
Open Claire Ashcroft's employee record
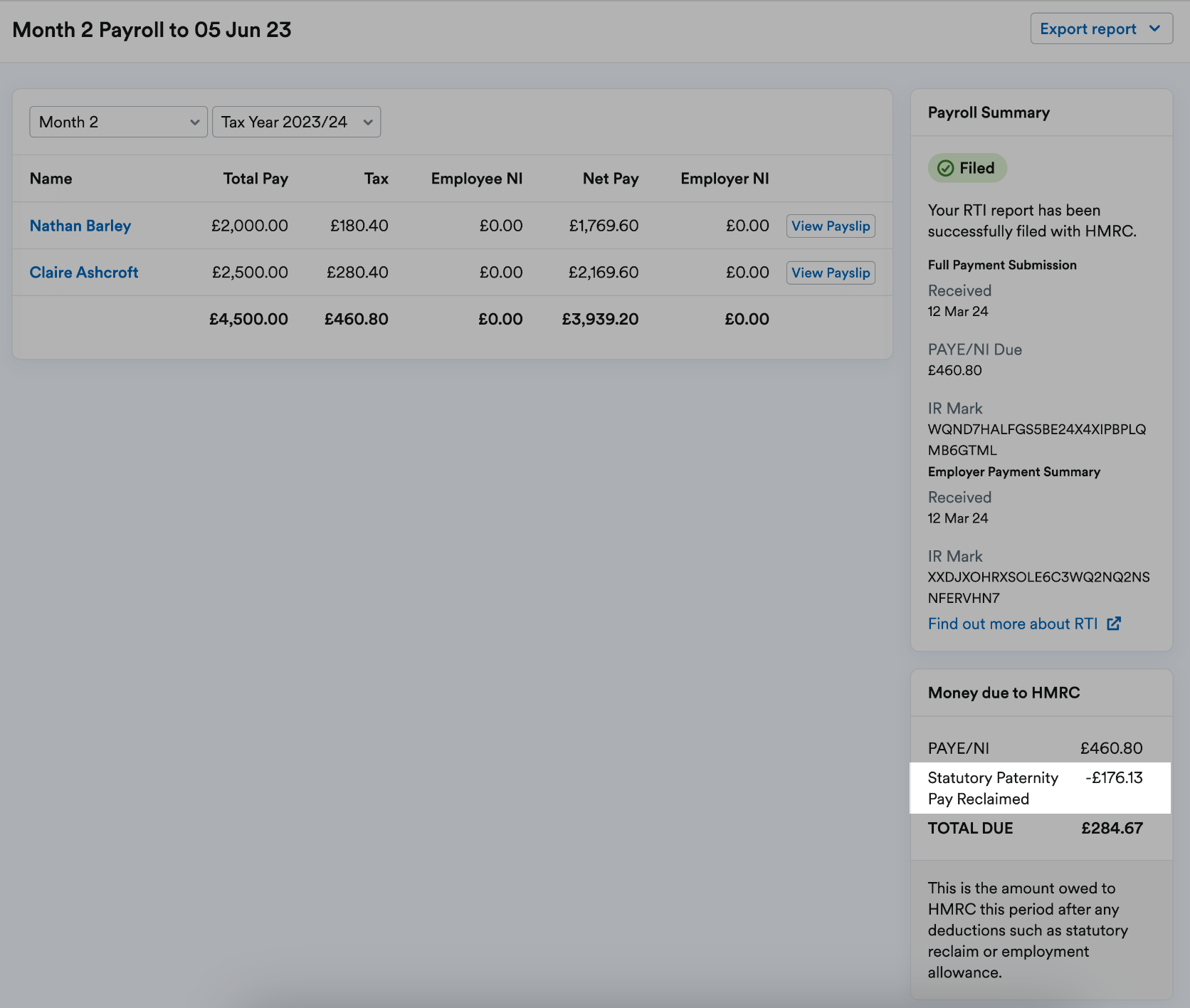[x=83, y=272]
